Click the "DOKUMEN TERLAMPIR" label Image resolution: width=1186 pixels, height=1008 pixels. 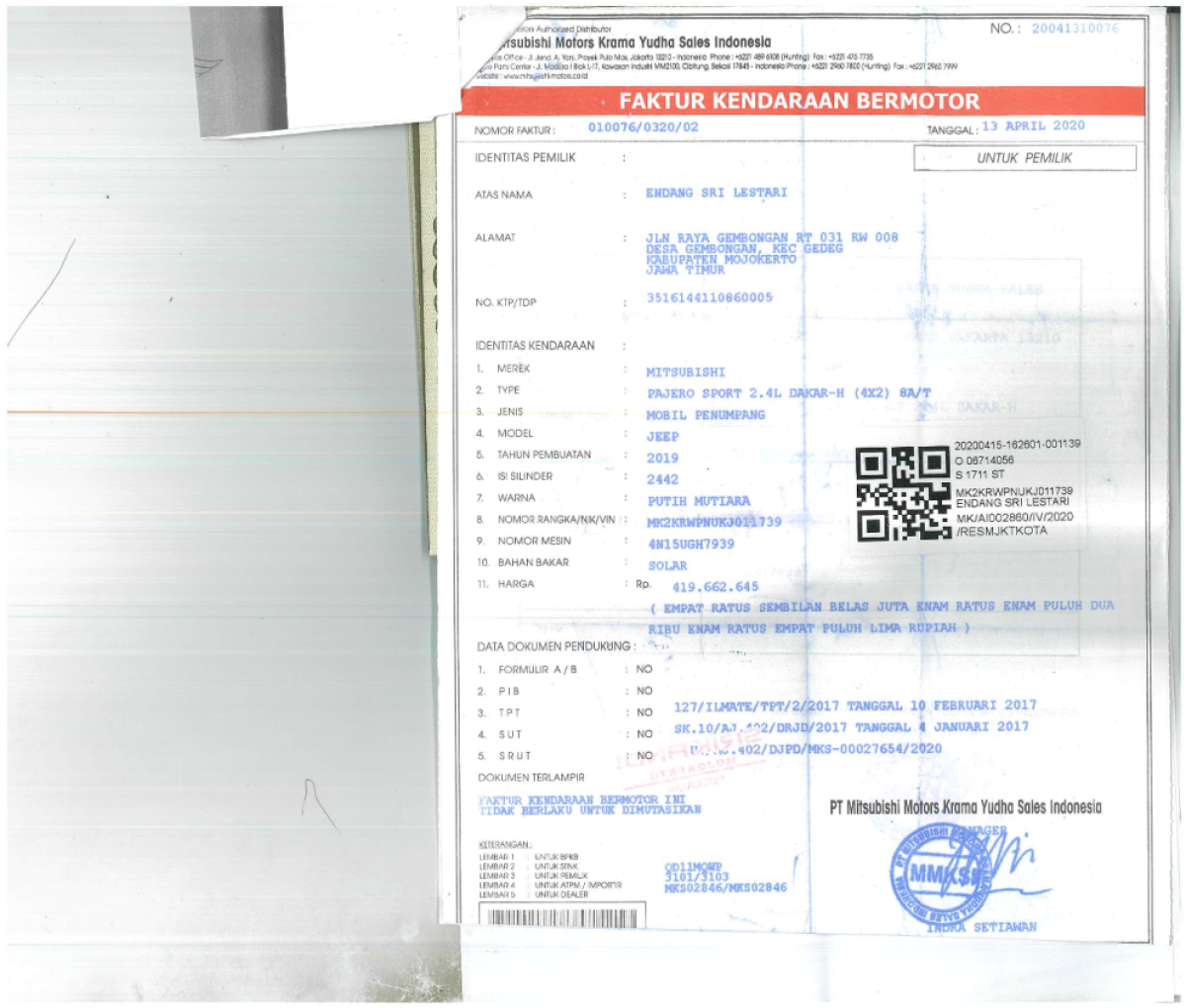(532, 778)
